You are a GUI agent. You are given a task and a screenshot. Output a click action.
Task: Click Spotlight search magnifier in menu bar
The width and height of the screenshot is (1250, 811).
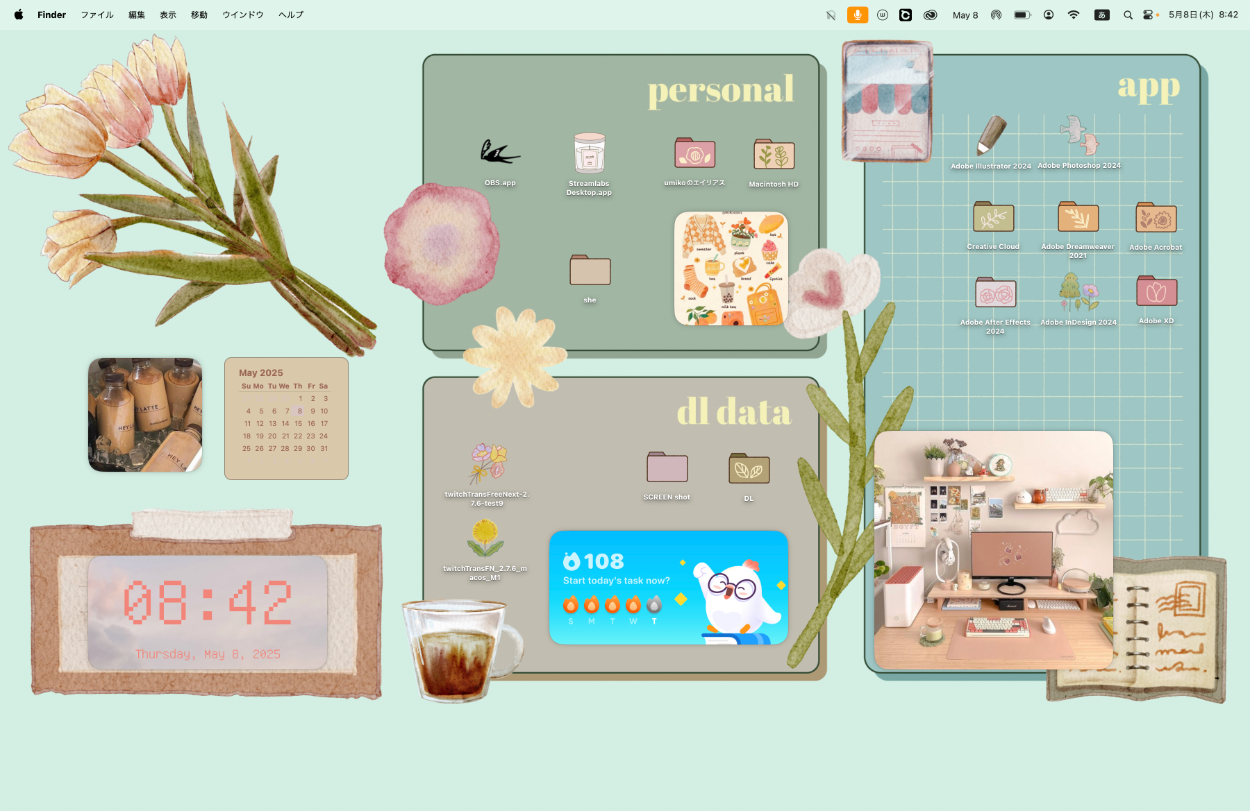tap(1128, 15)
